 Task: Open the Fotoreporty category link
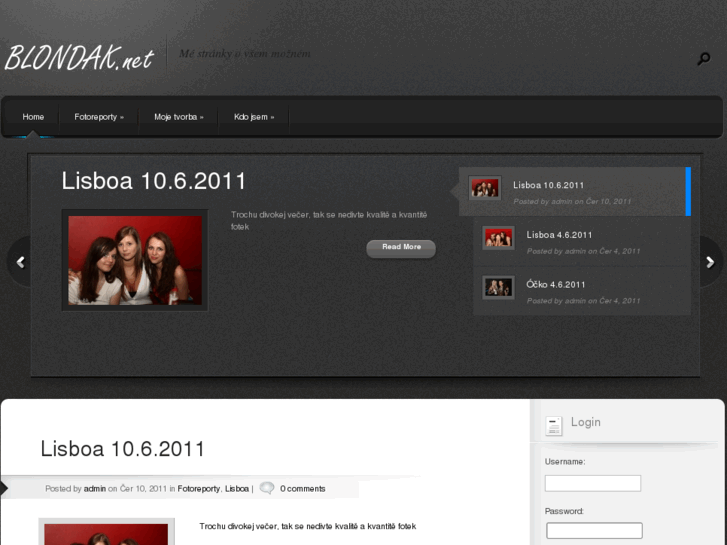[x=198, y=488]
